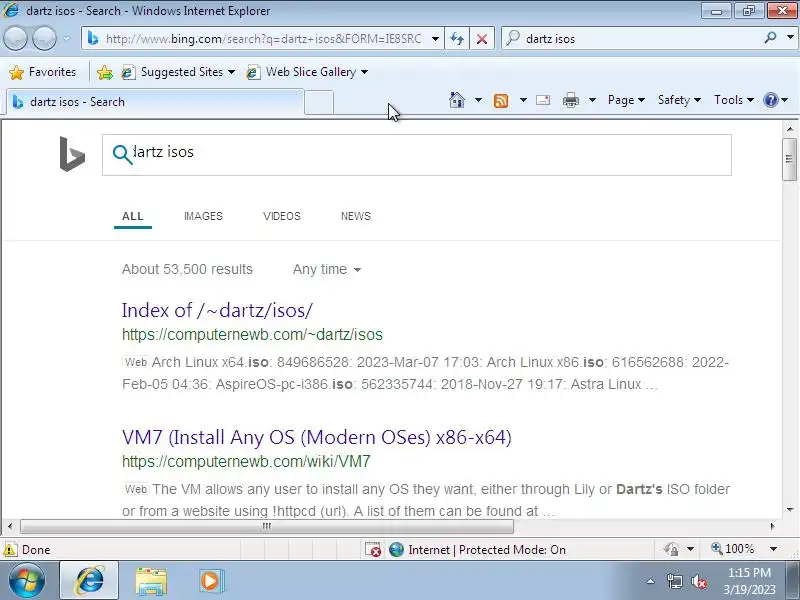
Task: Open search provider options dropdown arrow
Action: (x=790, y=38)
